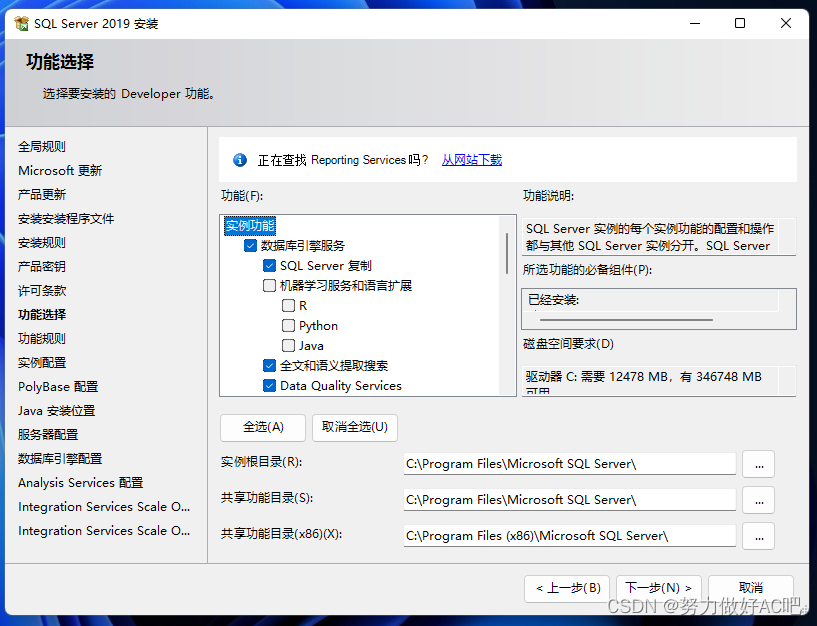
Task: Enable the 机器学习服务和语言扩展 checkbox
Action: (x=269, y=286)
